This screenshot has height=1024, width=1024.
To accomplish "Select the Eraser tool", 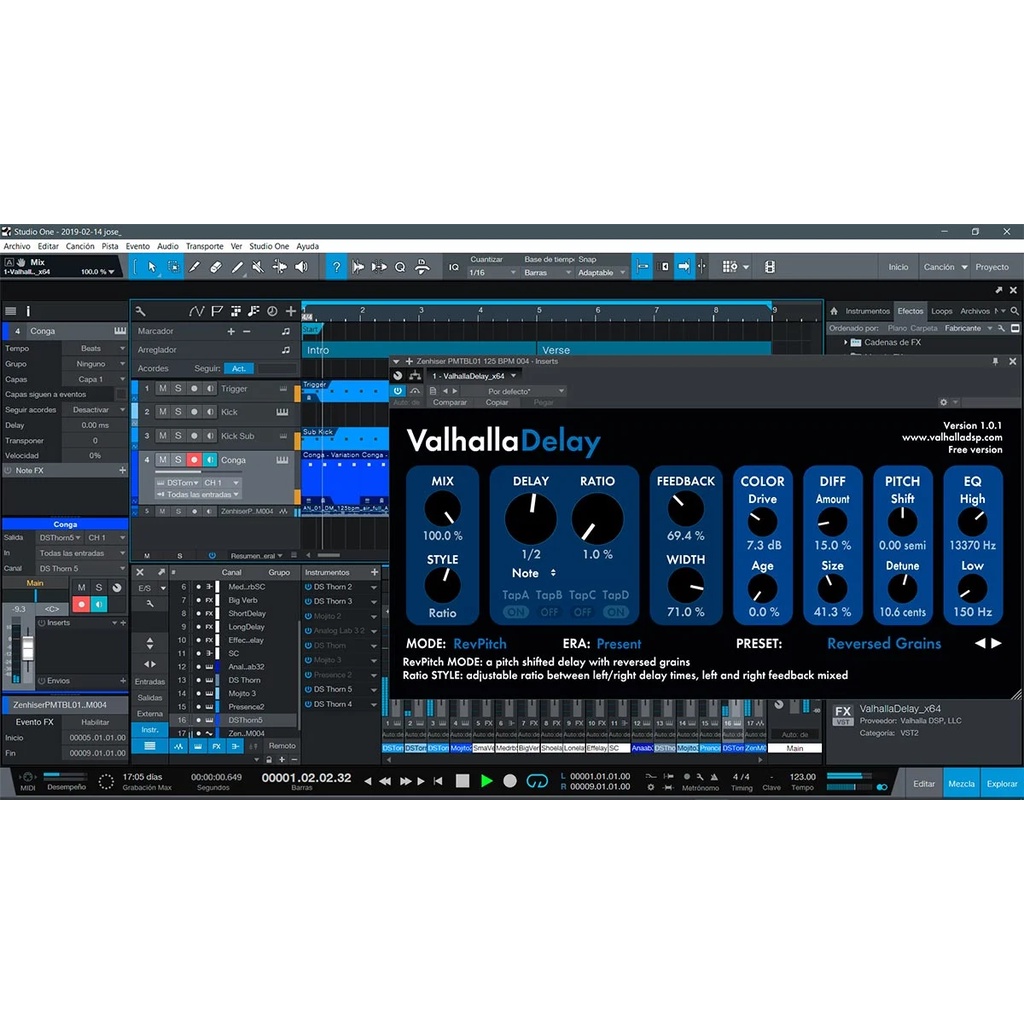I will [x=216, y=266].
